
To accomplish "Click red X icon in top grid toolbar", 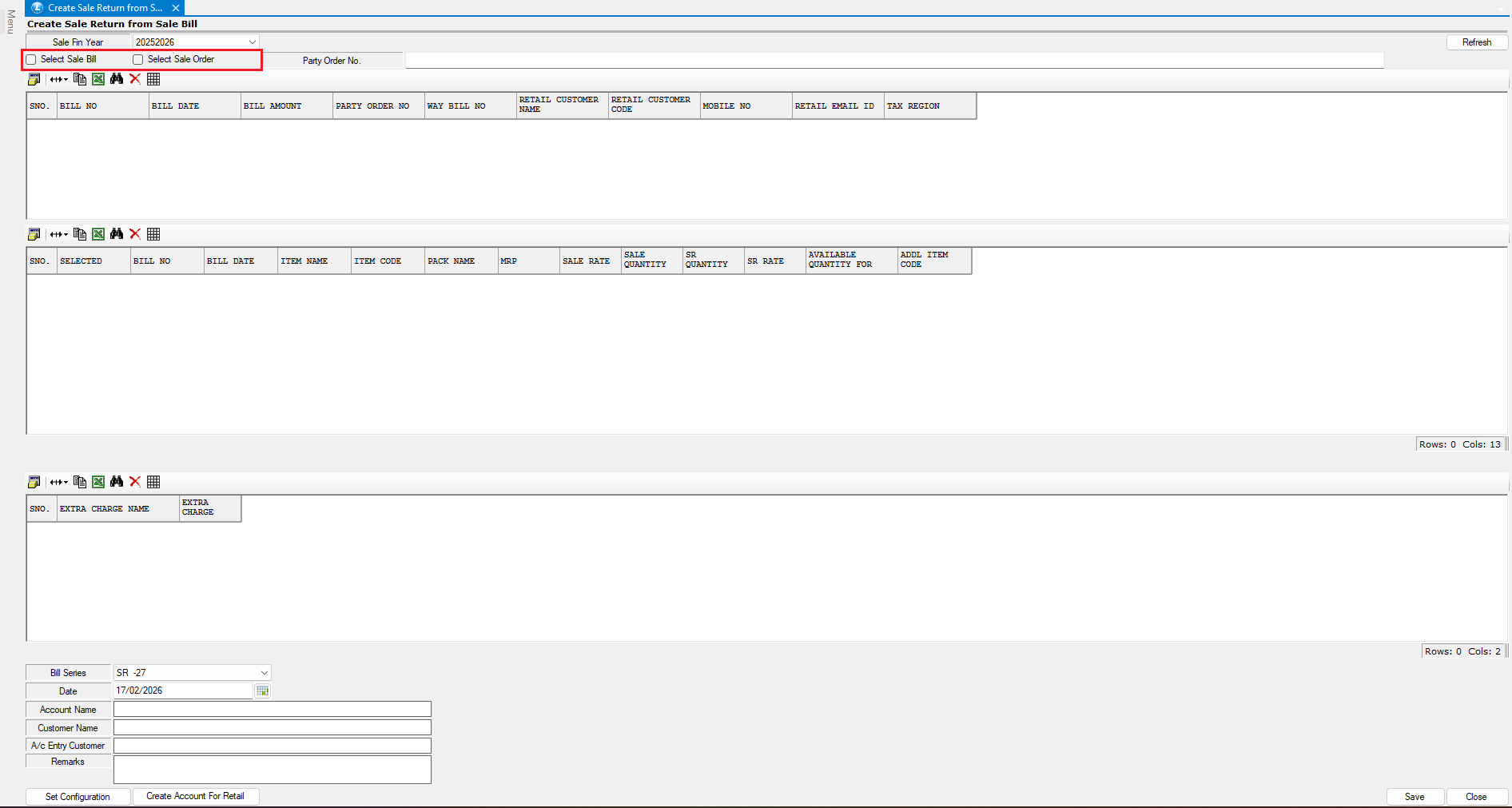I will [x=135, y=79].
